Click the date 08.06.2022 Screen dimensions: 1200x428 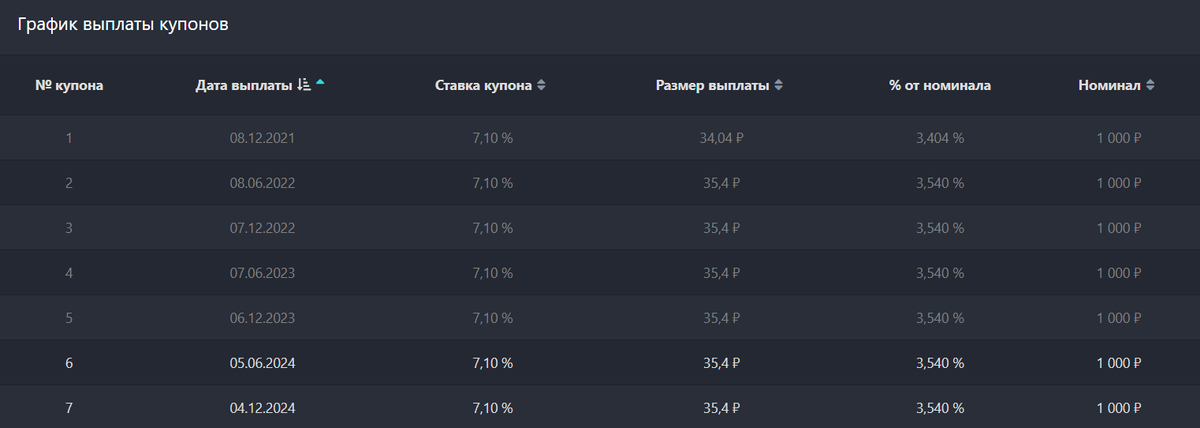click(x=262, y=183)
